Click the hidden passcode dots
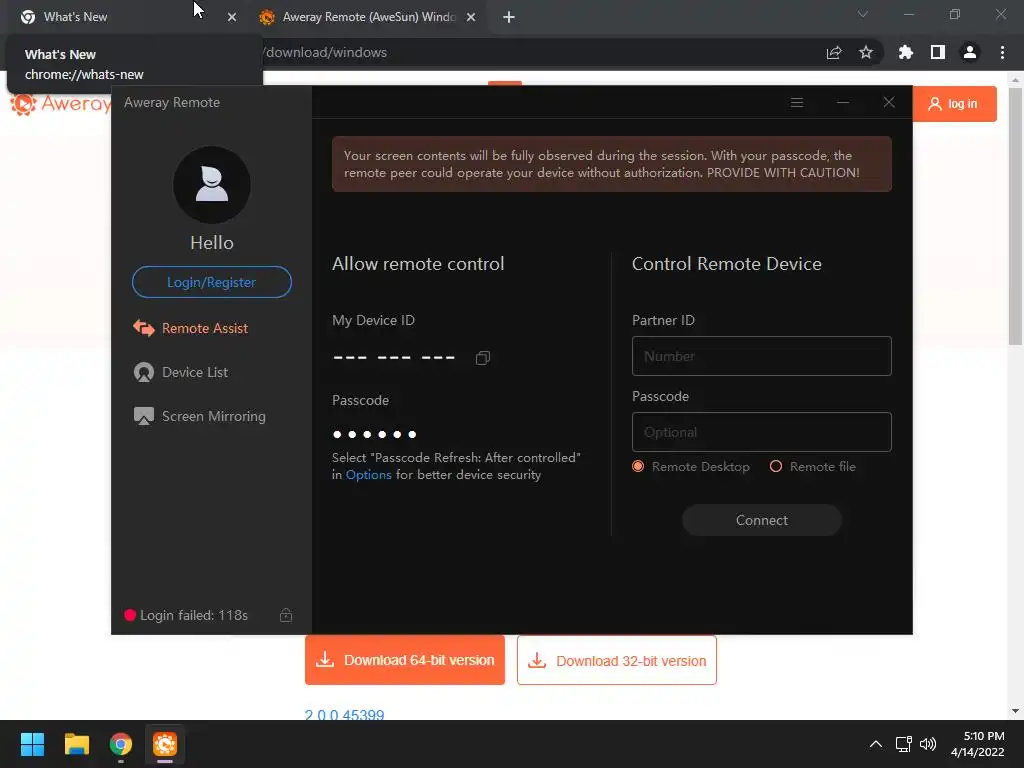The height and width of the screenshot is (768, 1024). tap(374, 434)
